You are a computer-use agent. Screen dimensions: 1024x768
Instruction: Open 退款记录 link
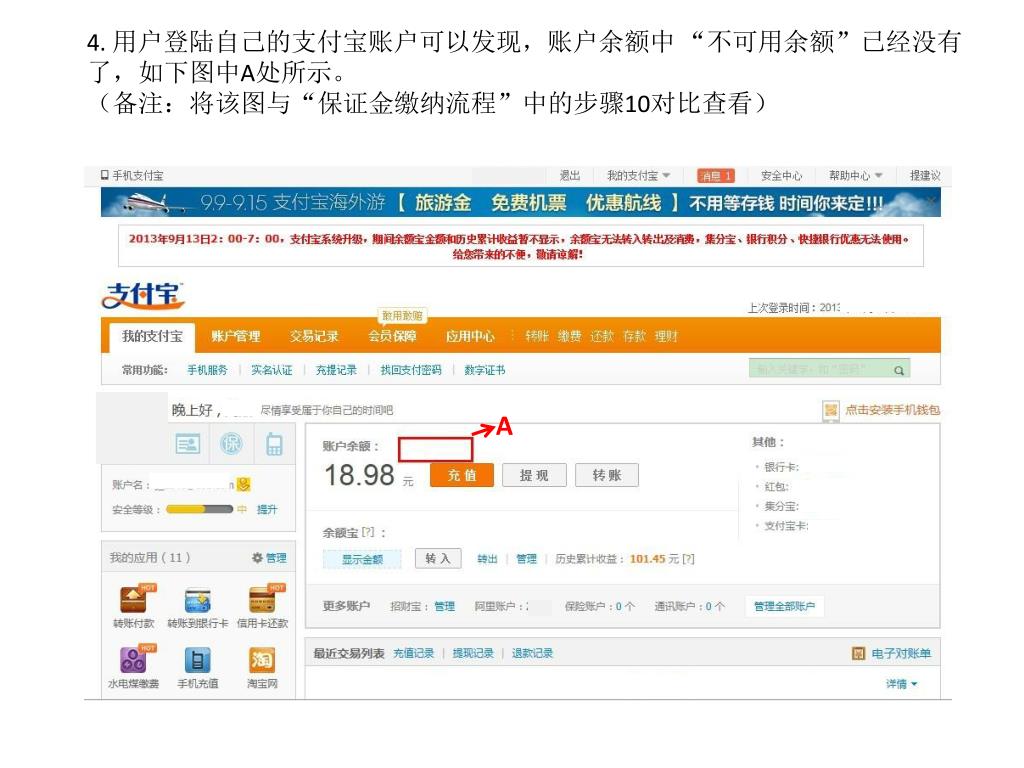(x=532, y=653)
